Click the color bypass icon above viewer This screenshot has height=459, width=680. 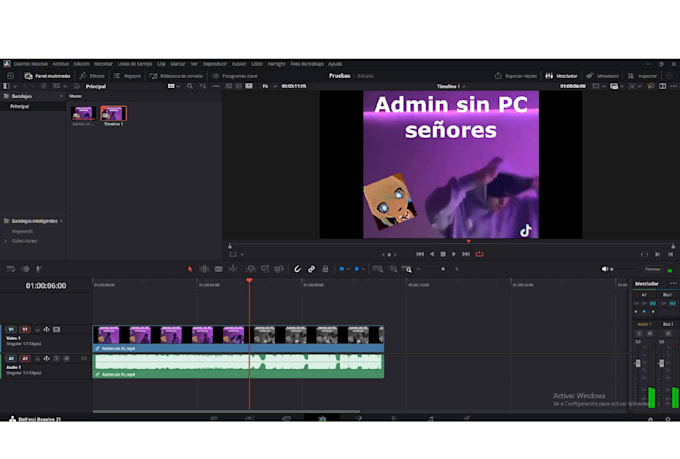pyautogui.click(x=651, y=86)
